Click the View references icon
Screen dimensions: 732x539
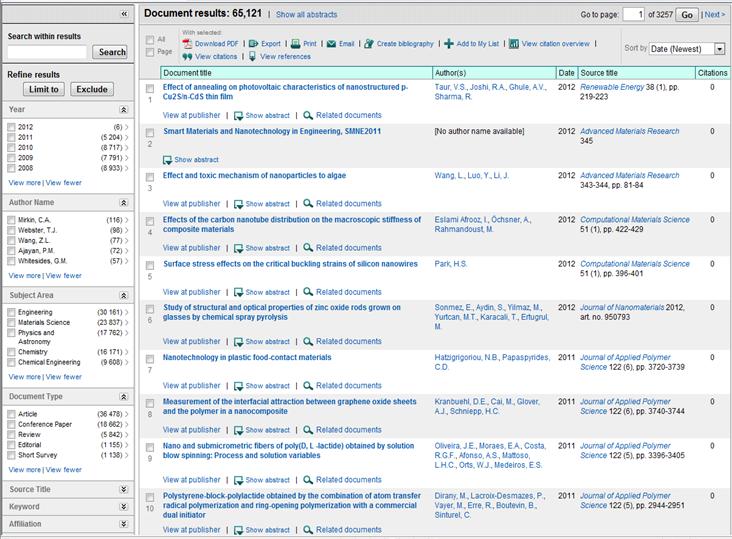[253, 56]
